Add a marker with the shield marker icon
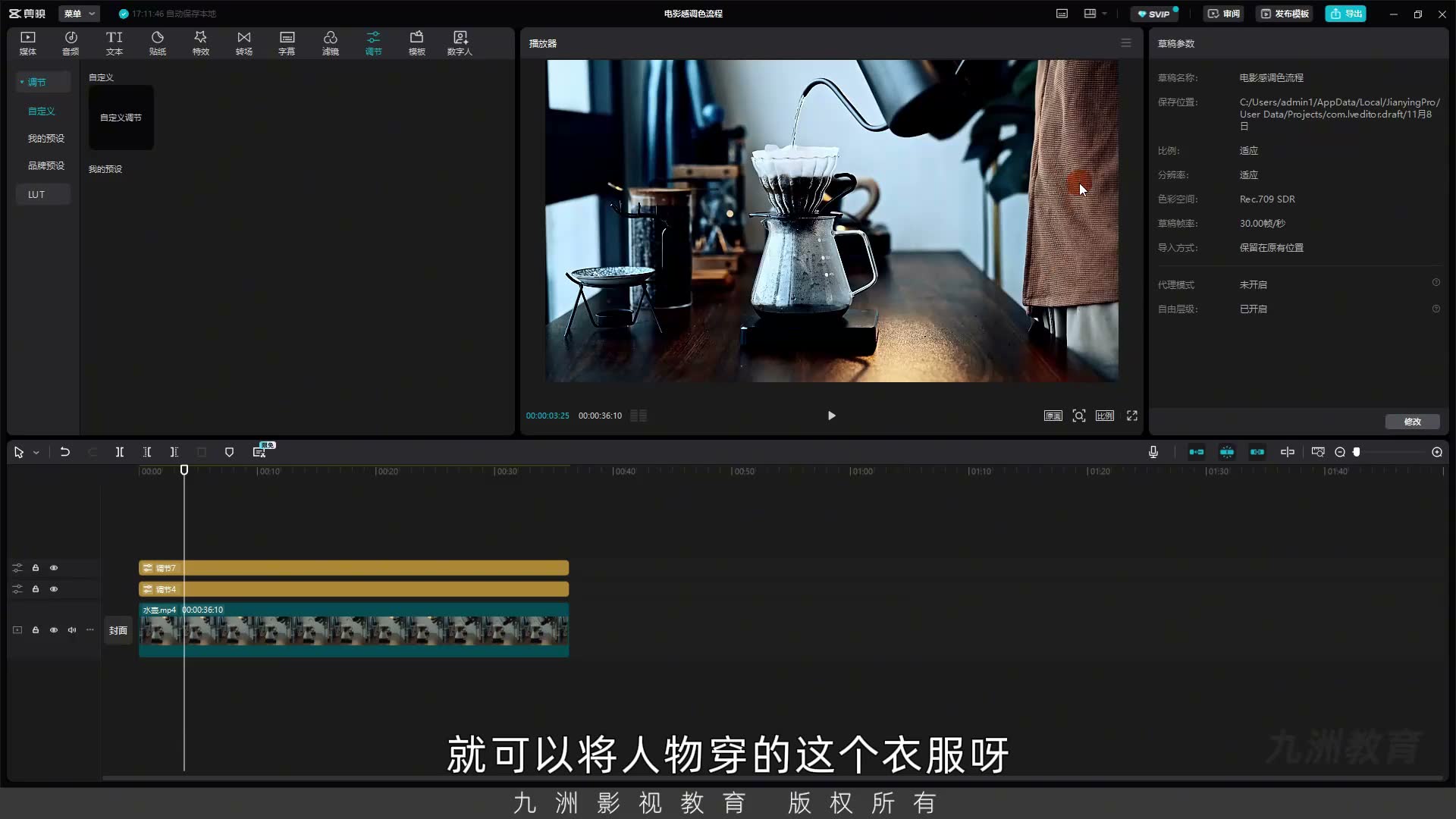 pos(229,452)
